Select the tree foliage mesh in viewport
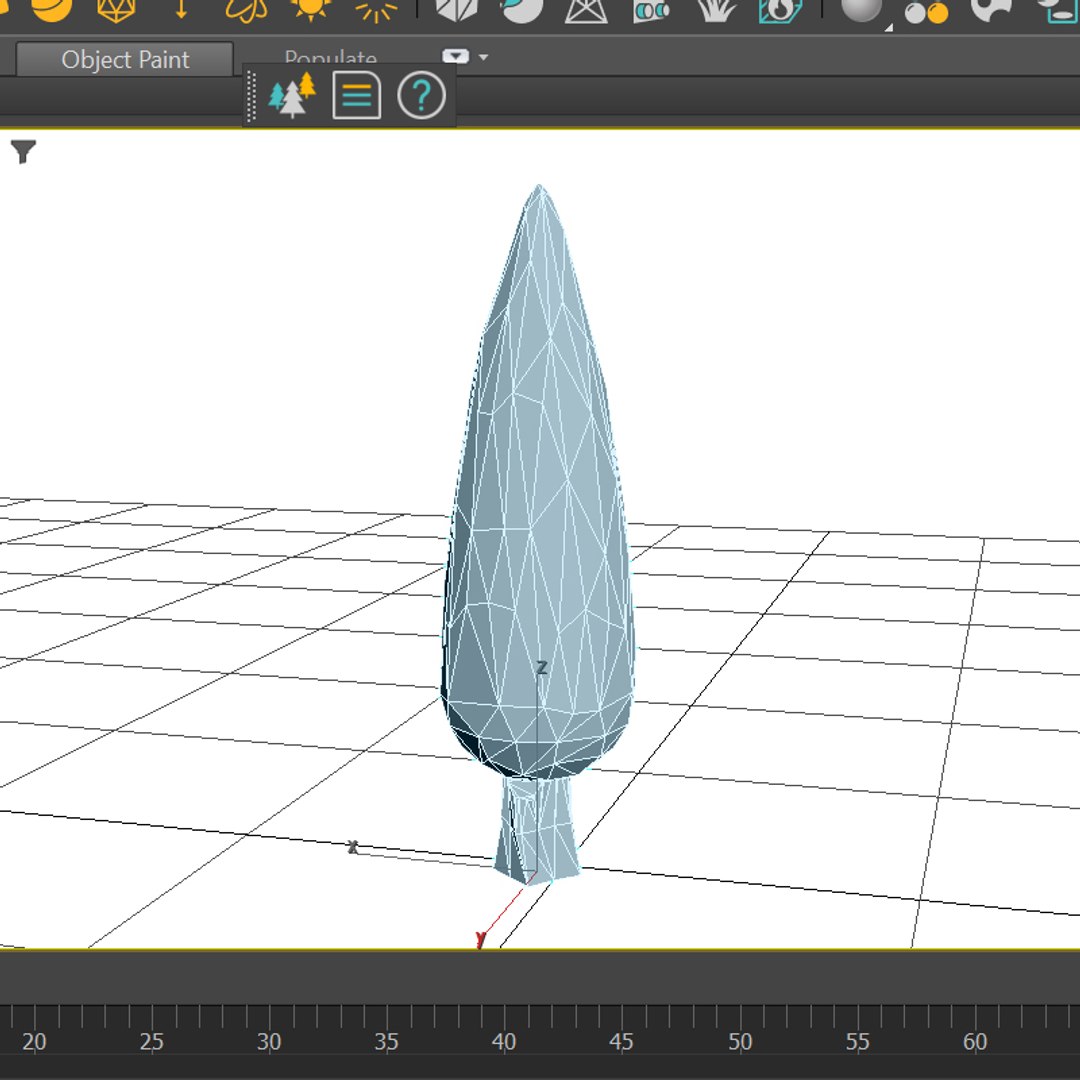Viewport: 1080px width, 1080px height. 538,482
